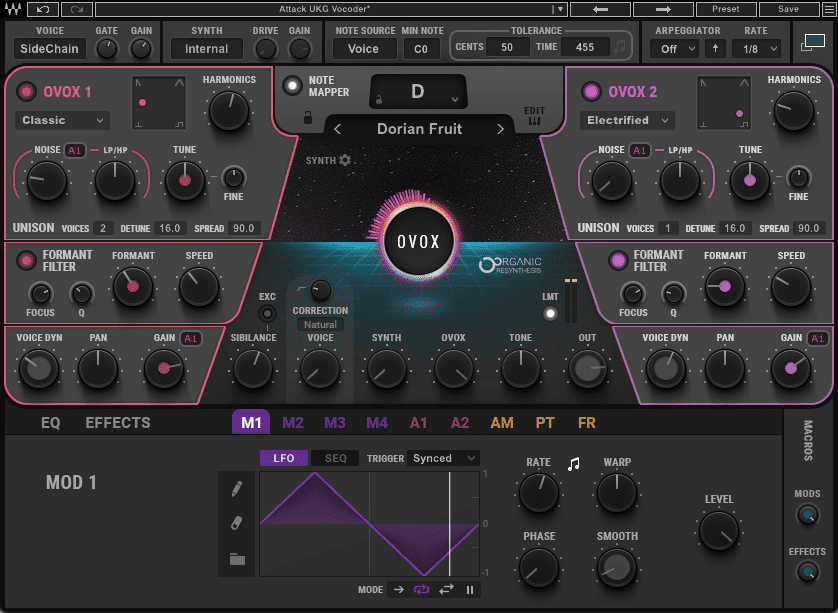Click the MOD 1 LEVEL knob
Viewport: 838px width, 613px height.
click(719, 531)
